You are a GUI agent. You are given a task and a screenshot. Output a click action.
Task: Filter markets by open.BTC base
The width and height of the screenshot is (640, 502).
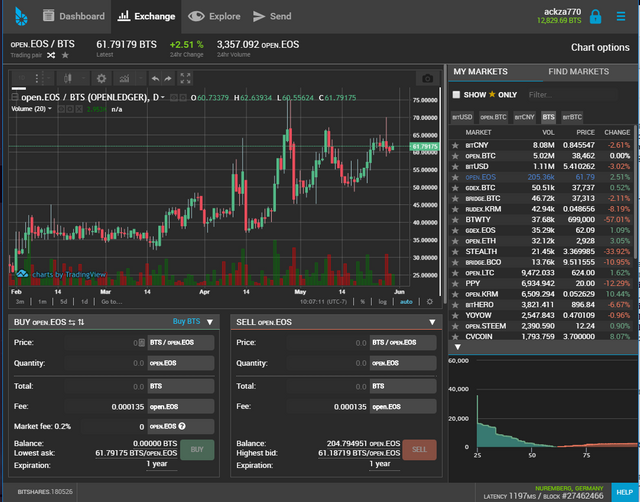(493, 117)
